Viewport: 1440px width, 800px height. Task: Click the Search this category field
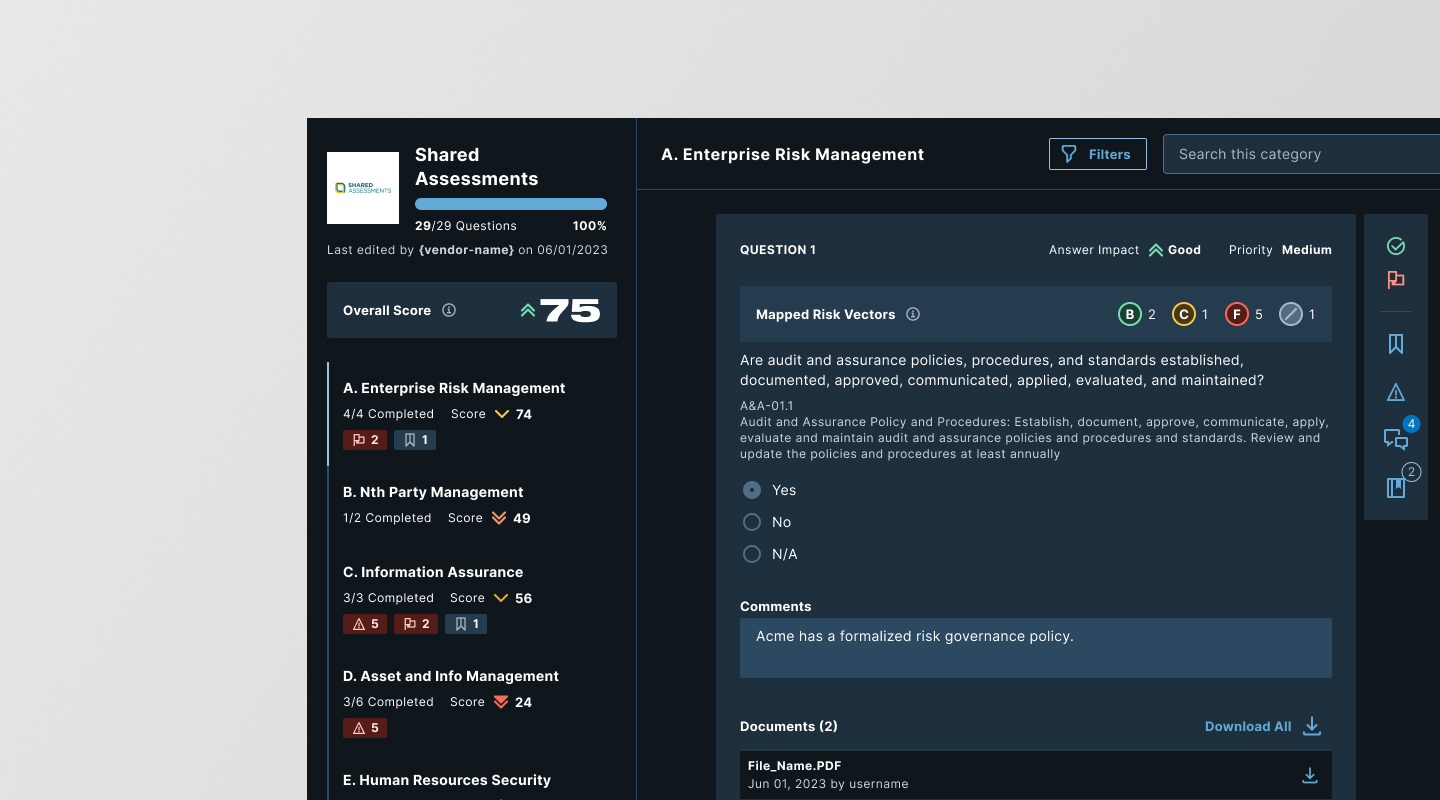(1301, 154)
